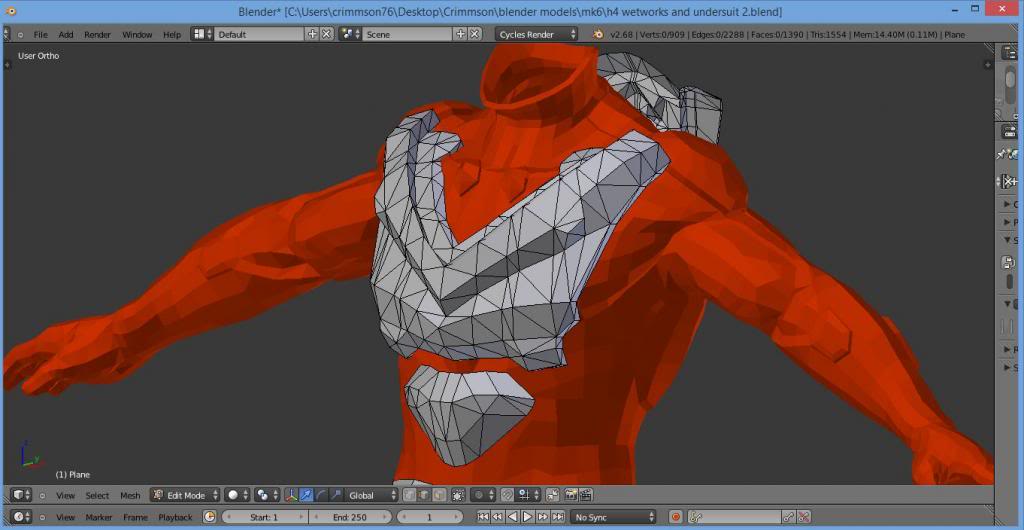The width and height of the screenshot is (1024, 530).
Task: Open the pivot point selector
Action: 267,495
